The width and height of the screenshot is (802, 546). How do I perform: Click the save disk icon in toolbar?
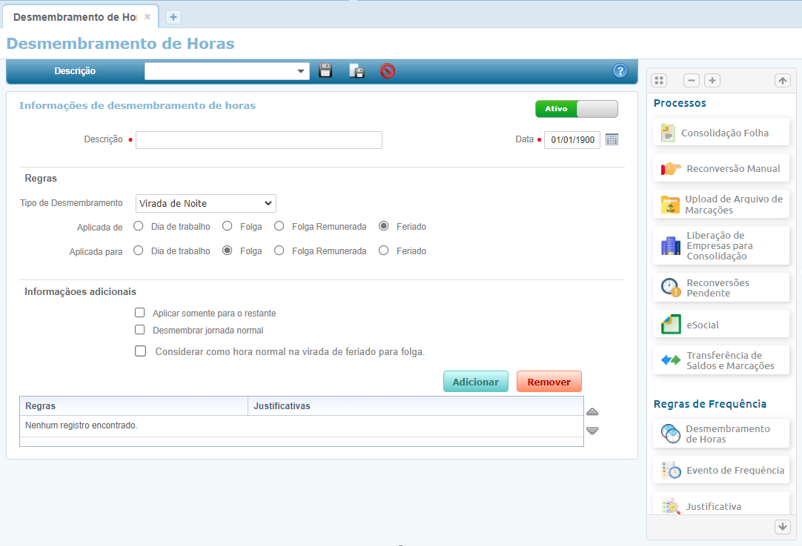325,71
